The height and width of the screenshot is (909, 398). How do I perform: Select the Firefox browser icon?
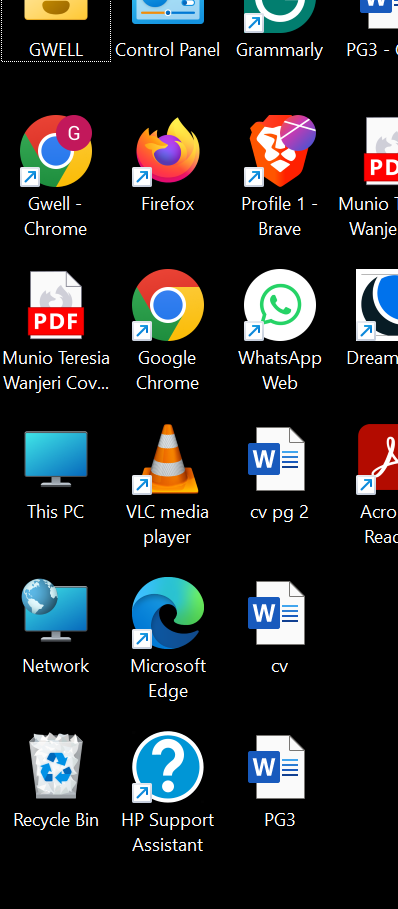point(167,151)
